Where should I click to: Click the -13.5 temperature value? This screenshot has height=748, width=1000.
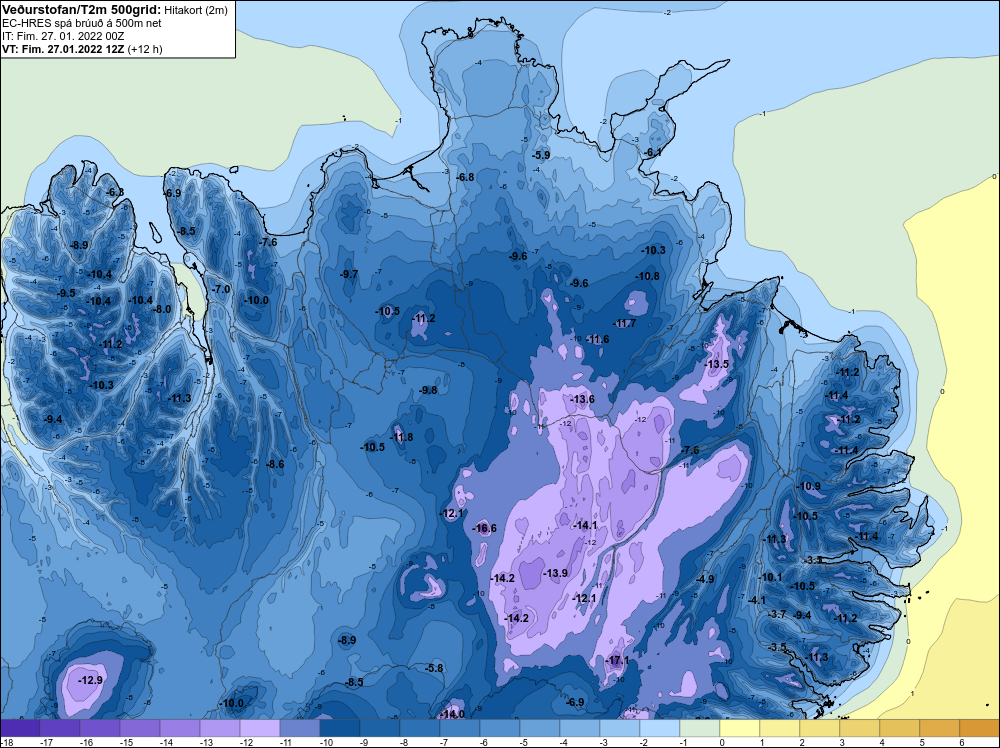716,364
